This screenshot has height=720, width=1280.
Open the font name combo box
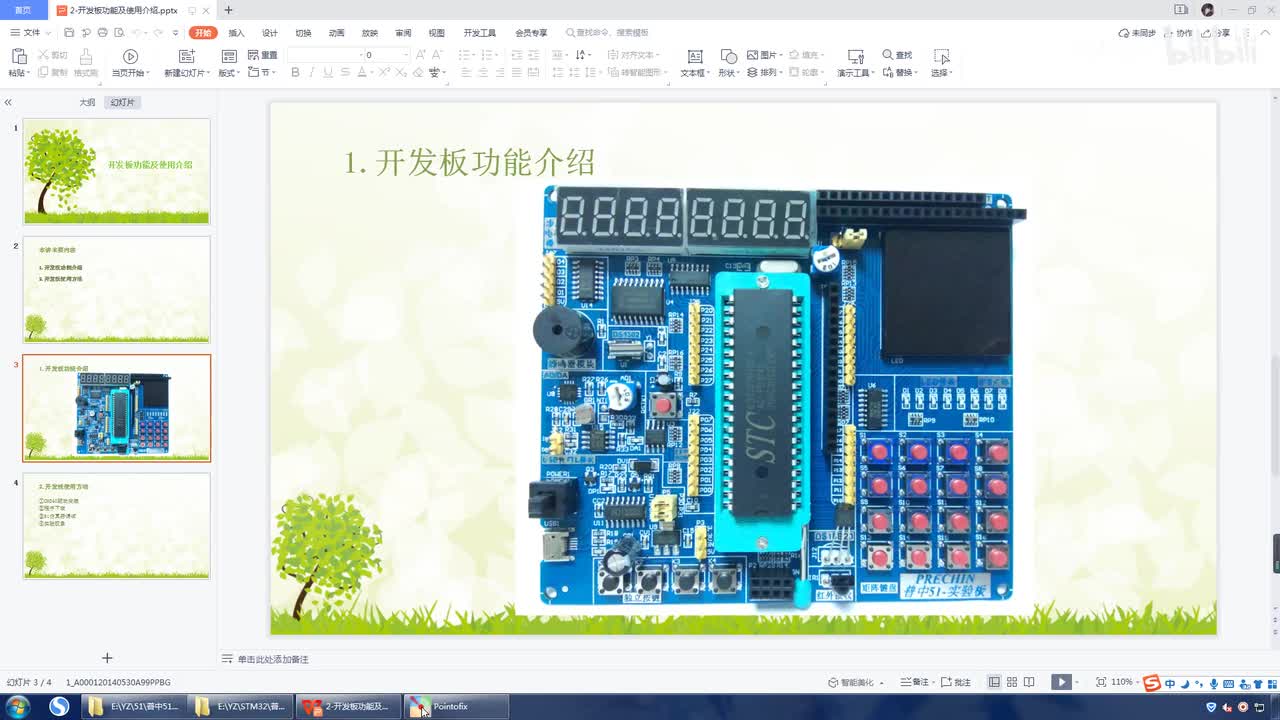[x=323, y=55]
